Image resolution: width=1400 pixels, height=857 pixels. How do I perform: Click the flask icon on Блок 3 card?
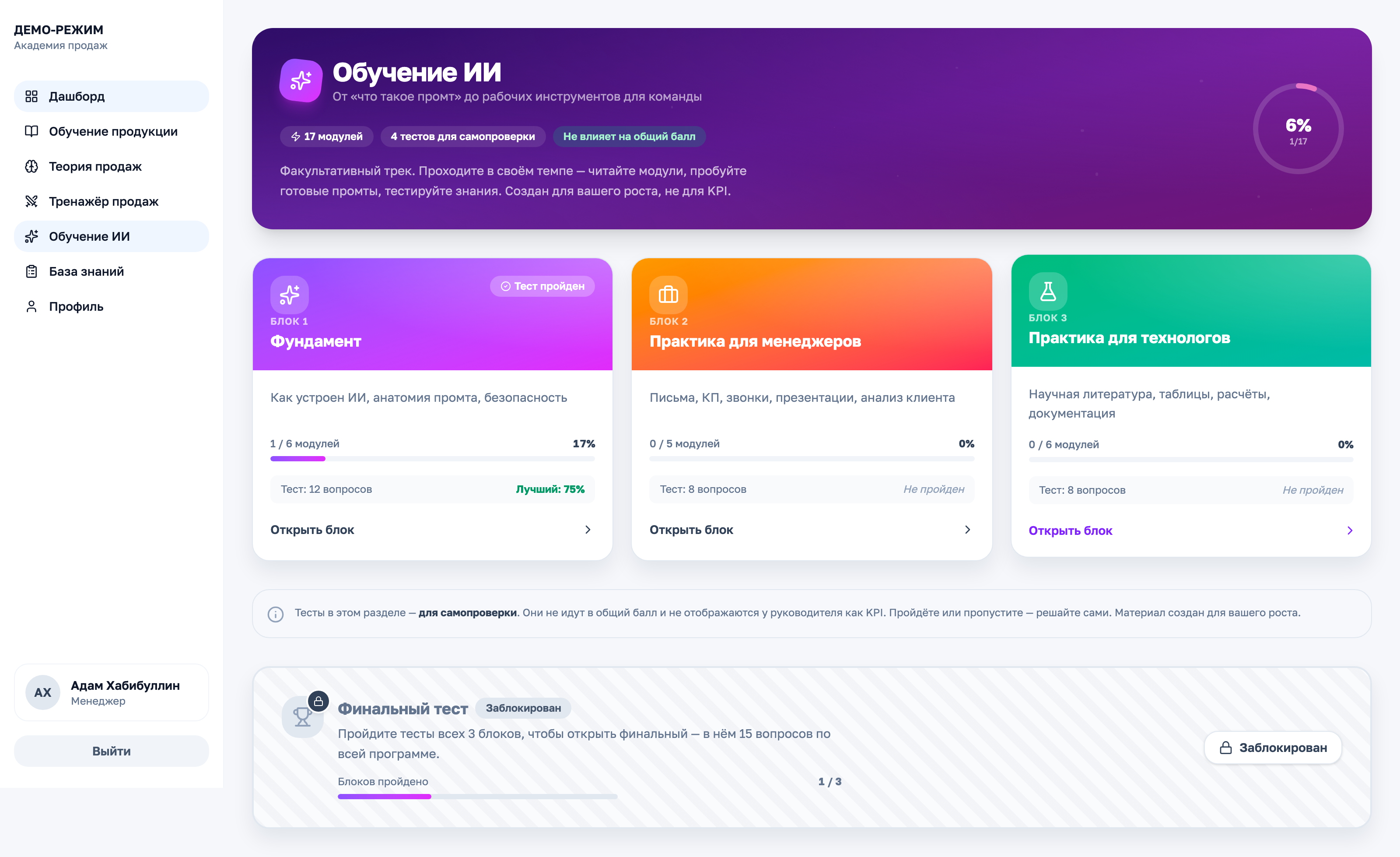click(1048, 293)
